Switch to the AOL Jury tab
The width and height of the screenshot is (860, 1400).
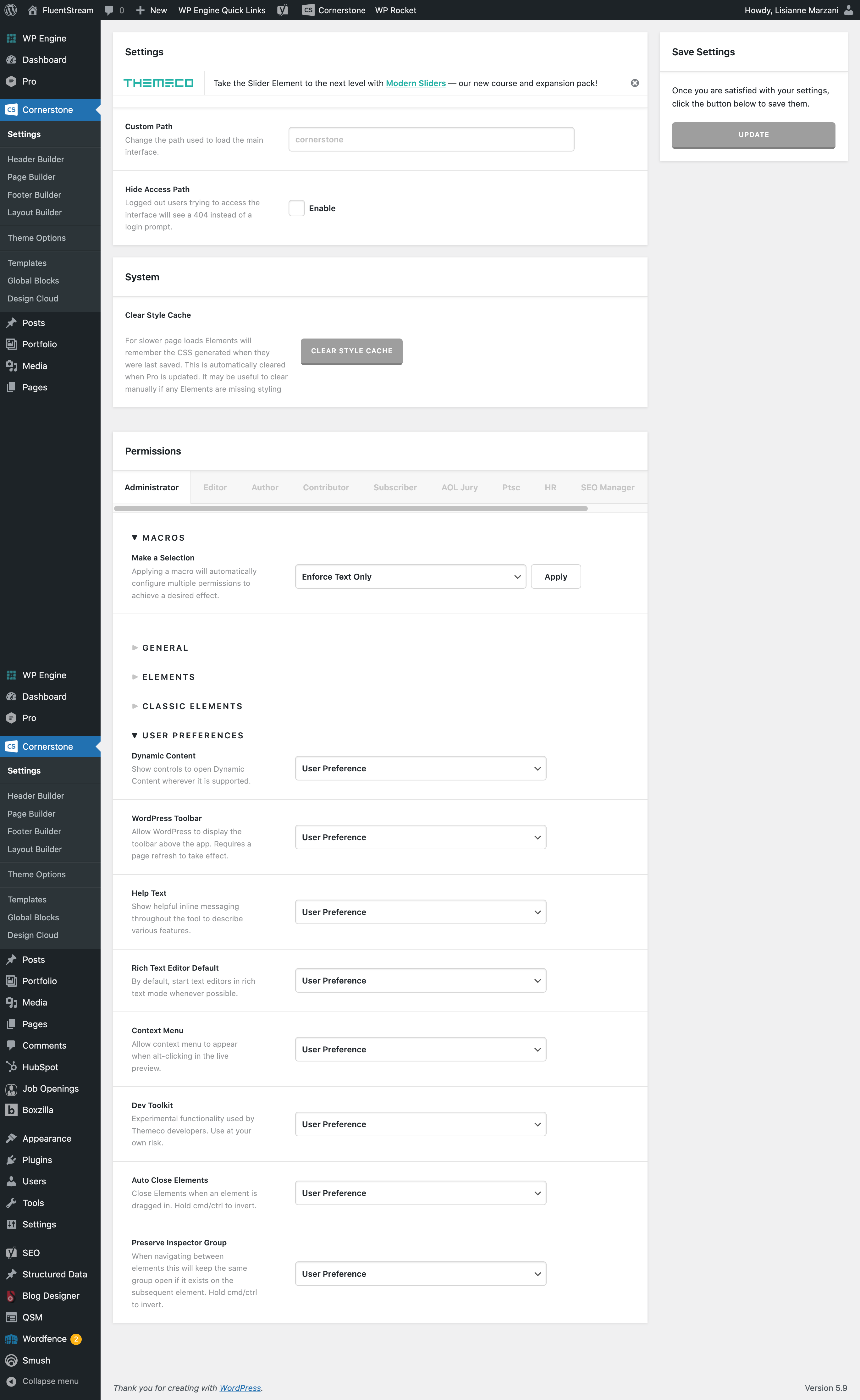pyautogui.click(x=460, y=487)
